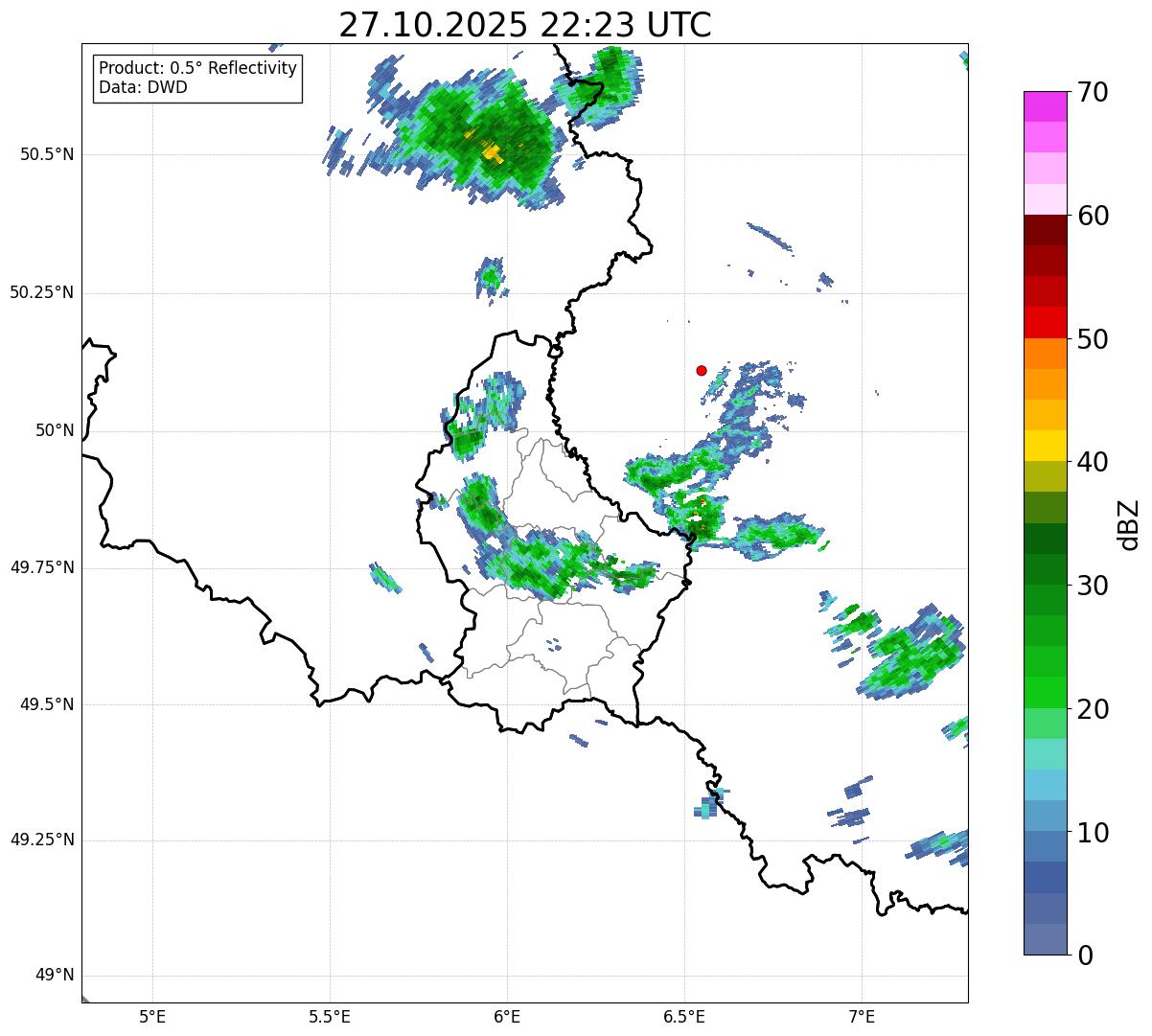Click the magenta swatch at top of colorbar
The height and width of the screenshot is (1036, 1152).
1045,106
